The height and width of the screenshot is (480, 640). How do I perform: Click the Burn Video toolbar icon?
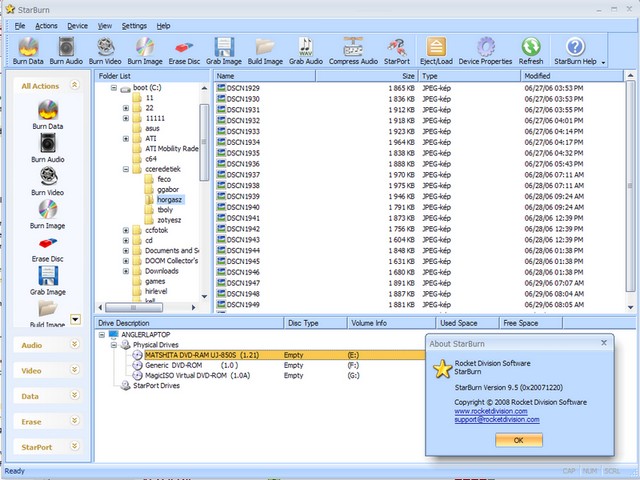pyautogui.click(x=105, y=51)
